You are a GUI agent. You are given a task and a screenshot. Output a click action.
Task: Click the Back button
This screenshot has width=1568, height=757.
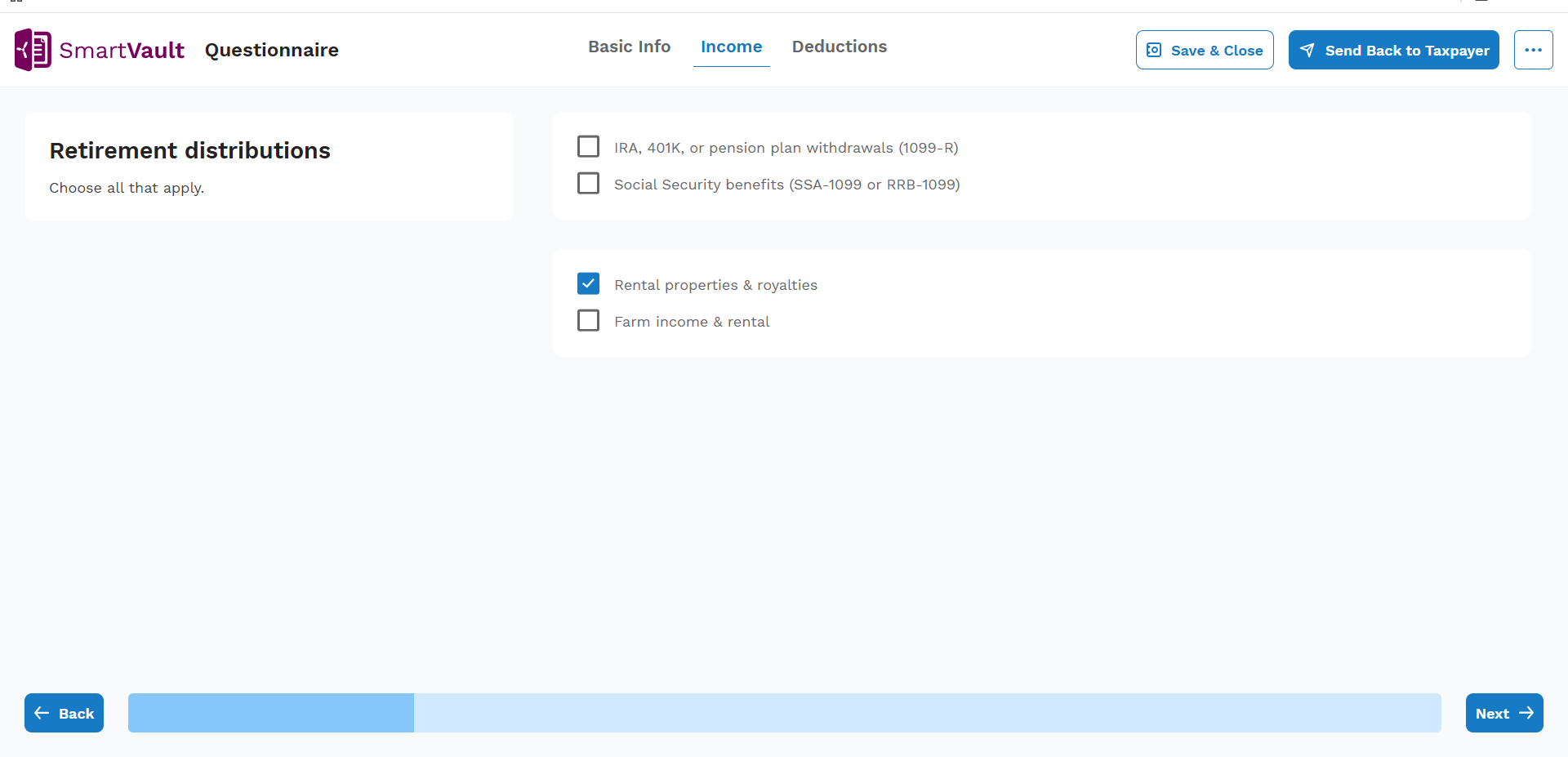click(64, 713)
